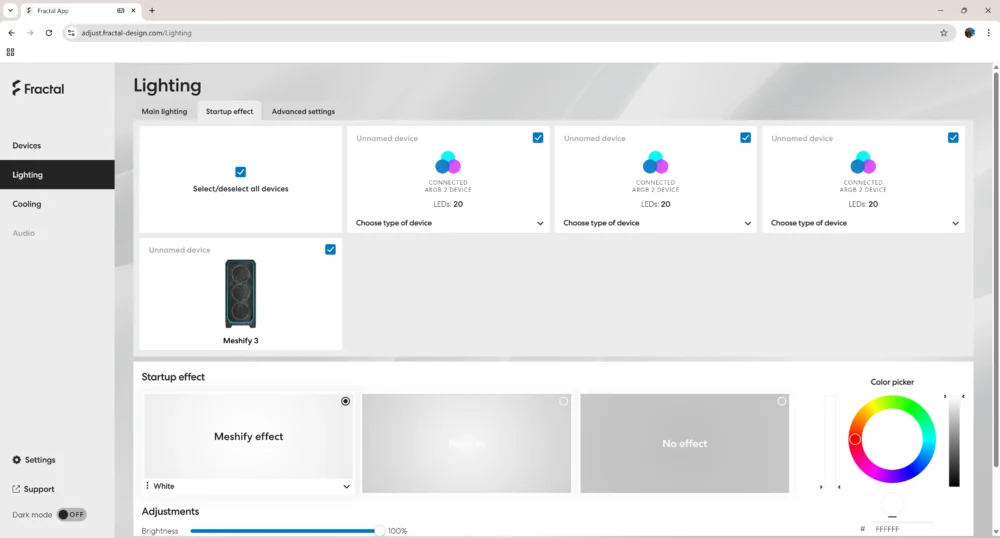Select the Fade in effect radio button
This screenshot has width=1000, height=538.
click(x=563, y=401)
